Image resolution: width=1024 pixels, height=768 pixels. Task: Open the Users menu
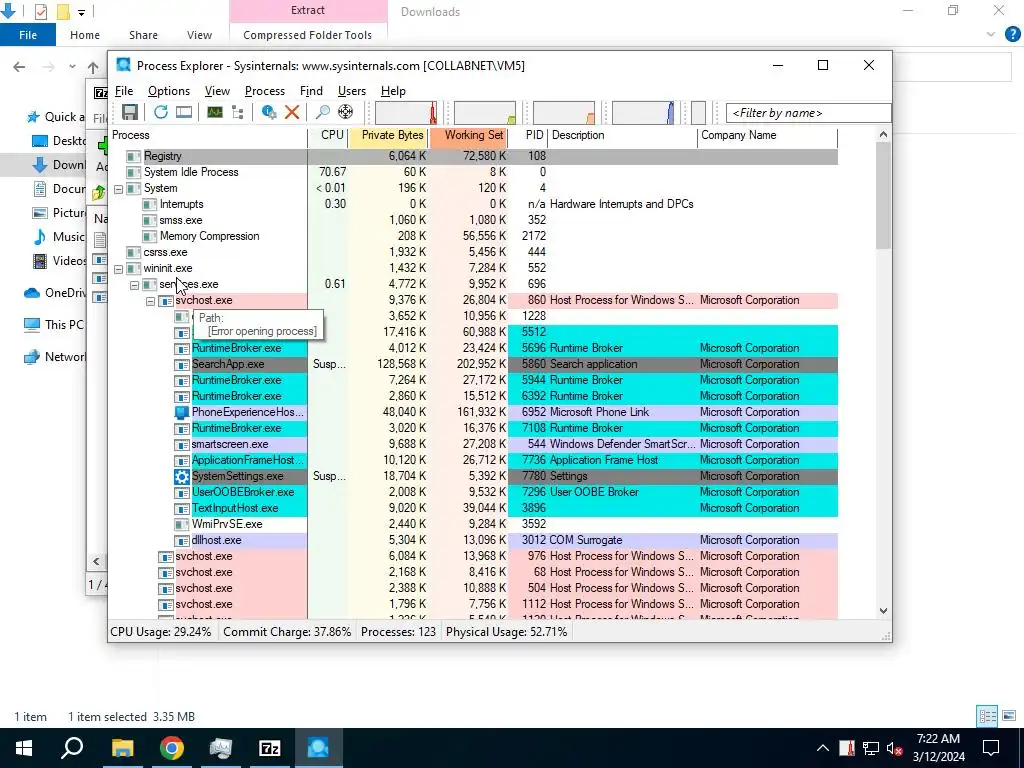[x=351, y=91]
